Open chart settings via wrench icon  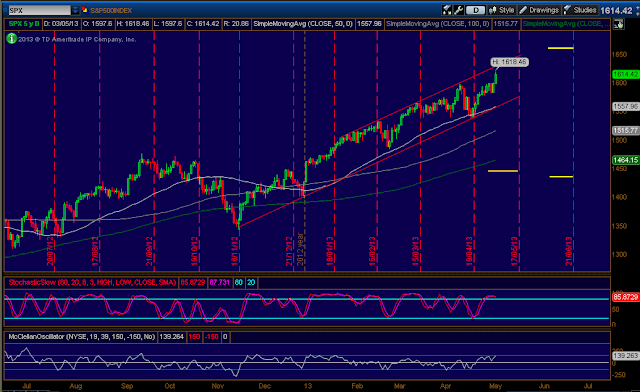(x=458, y=10)
